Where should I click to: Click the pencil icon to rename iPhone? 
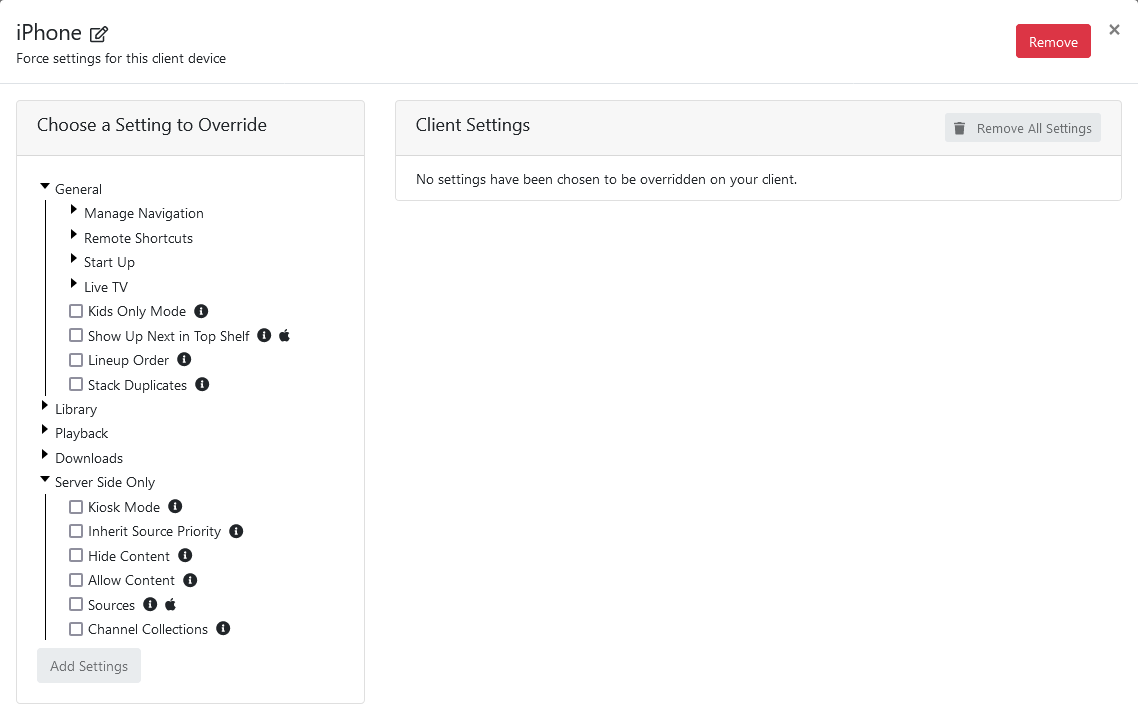pyautogui.click(x=98, y=33)
